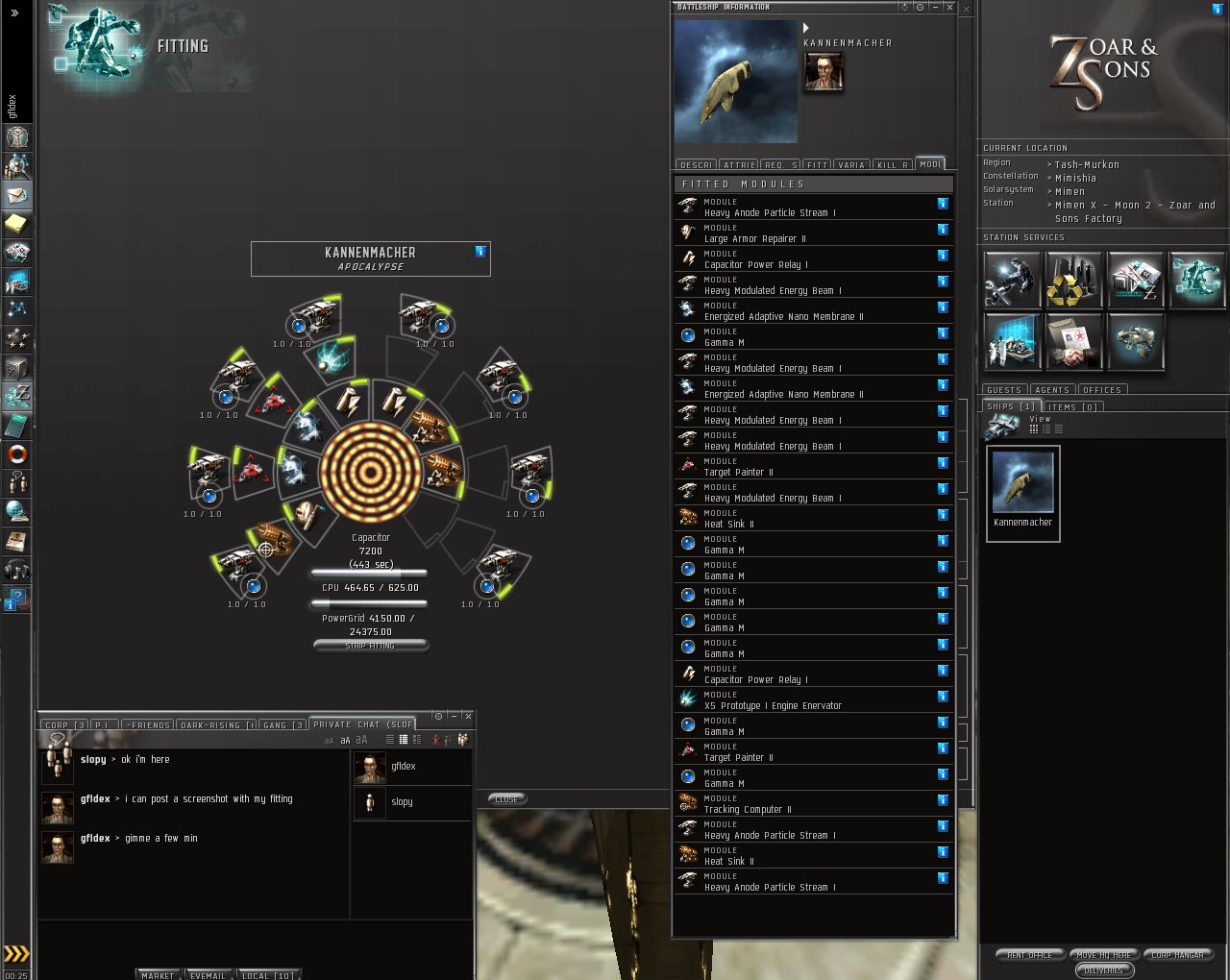Open the mail envelope icon in sidebar
Screen dimensions: 1230x980
17,195
